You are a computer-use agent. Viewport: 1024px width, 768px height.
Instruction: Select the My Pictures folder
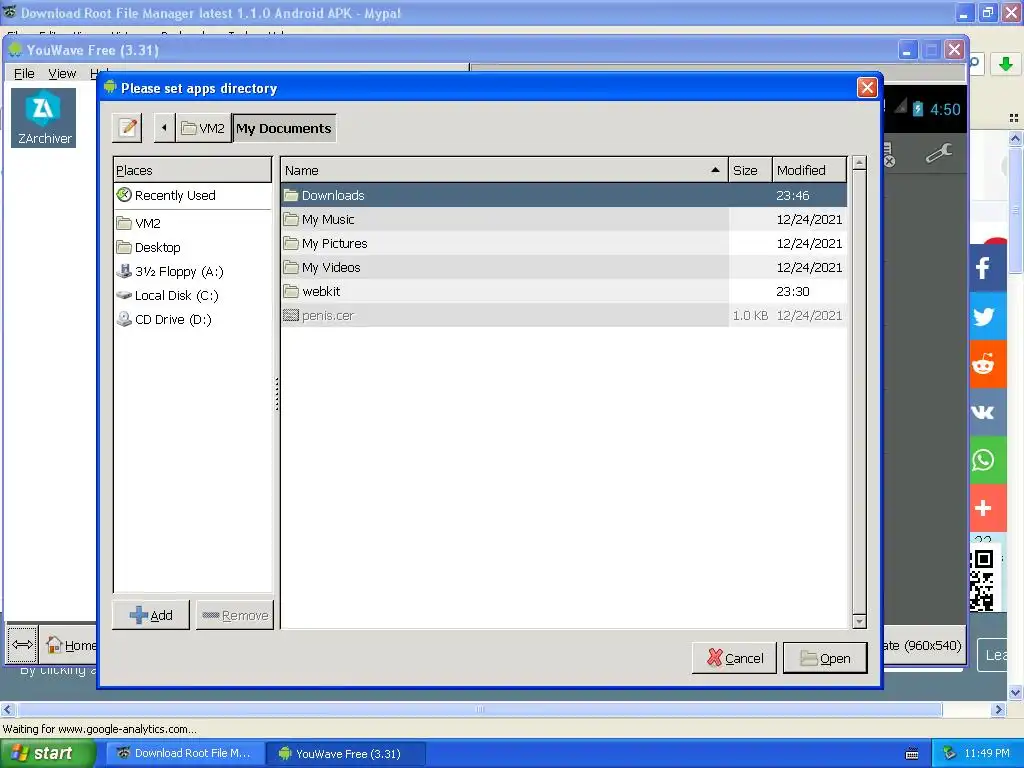[564, 244]
